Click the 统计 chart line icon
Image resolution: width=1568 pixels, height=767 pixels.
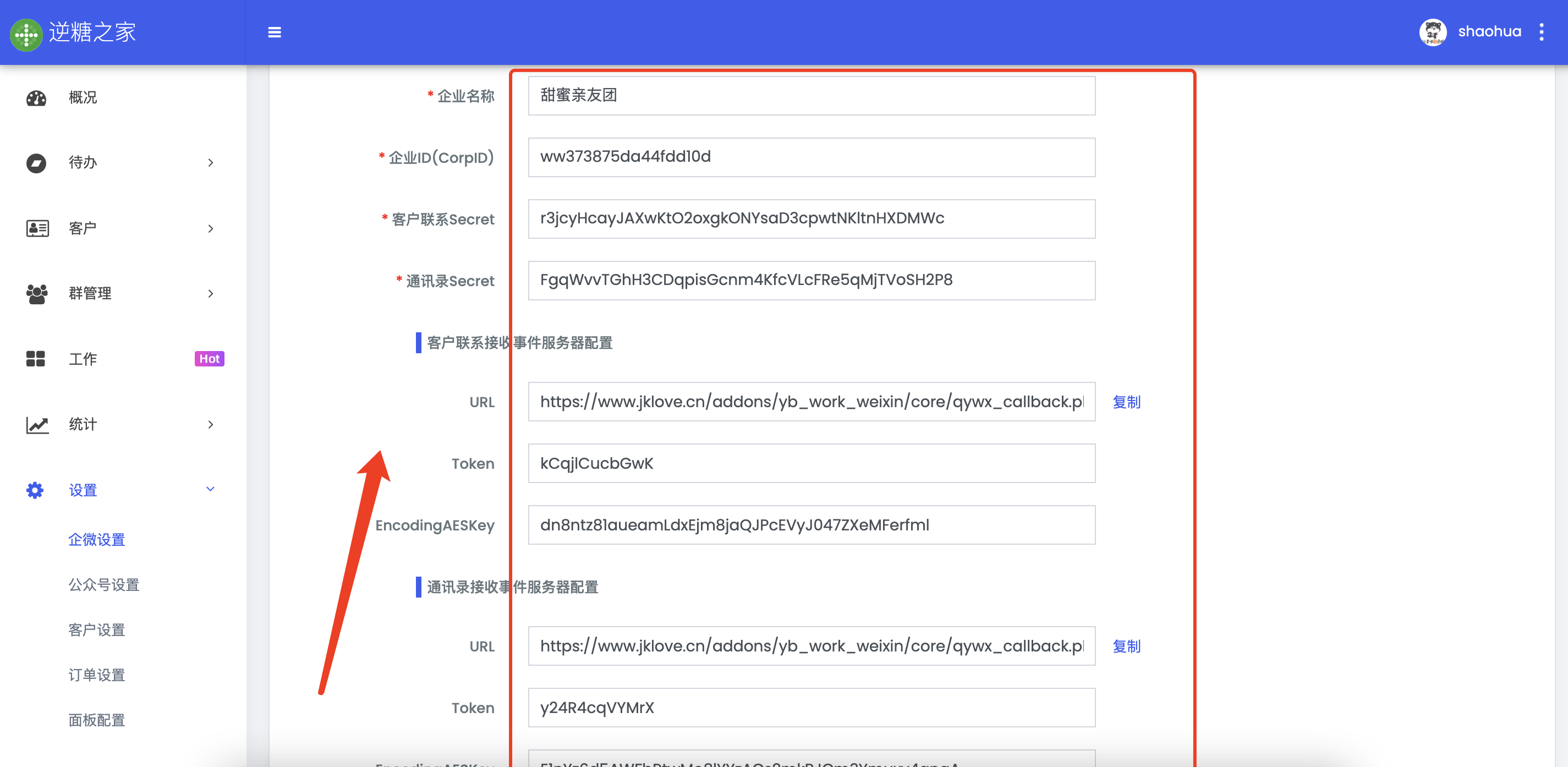[x=37, y=425]
